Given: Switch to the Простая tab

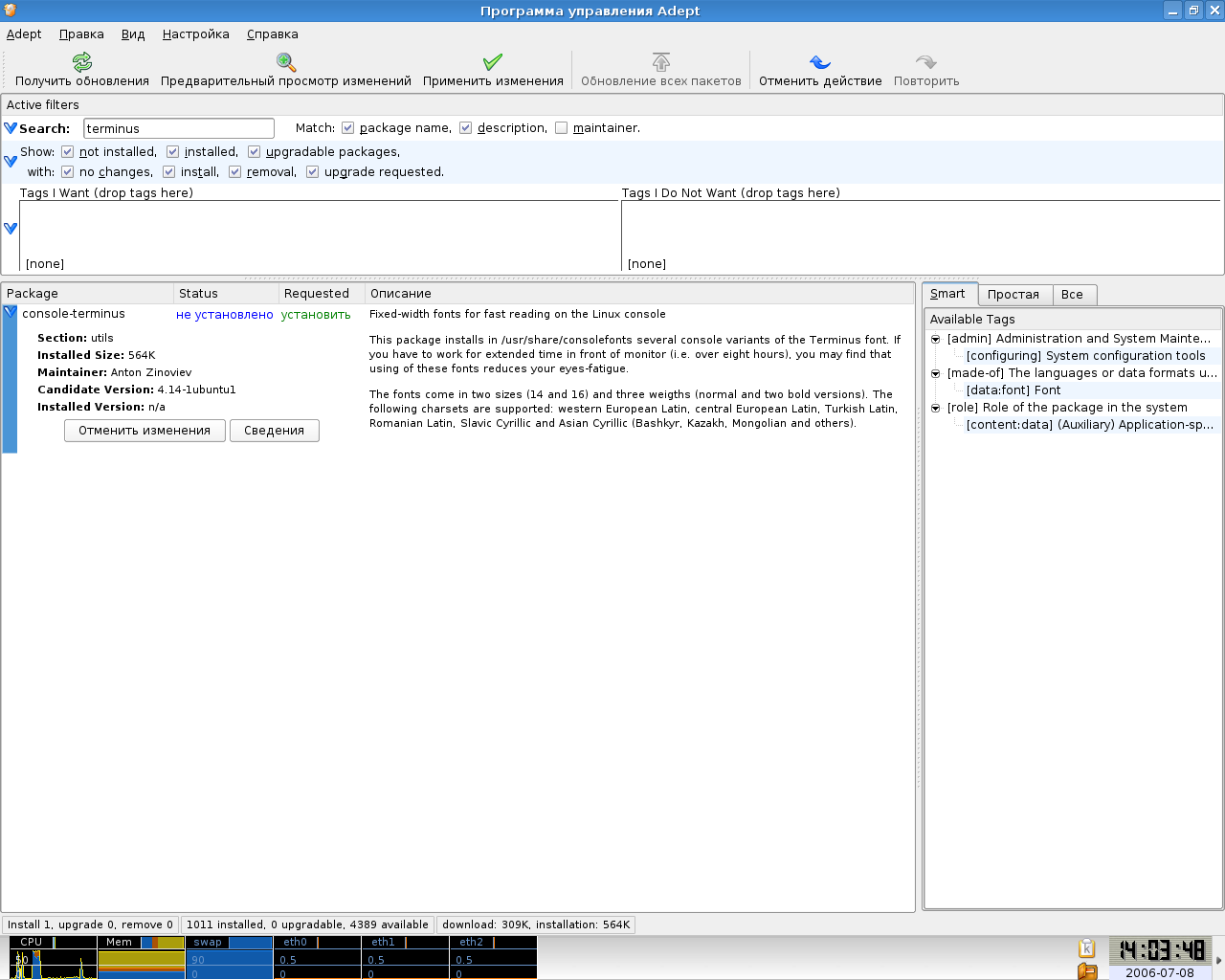Looking at the screenshot, I should pos(1013,295).
